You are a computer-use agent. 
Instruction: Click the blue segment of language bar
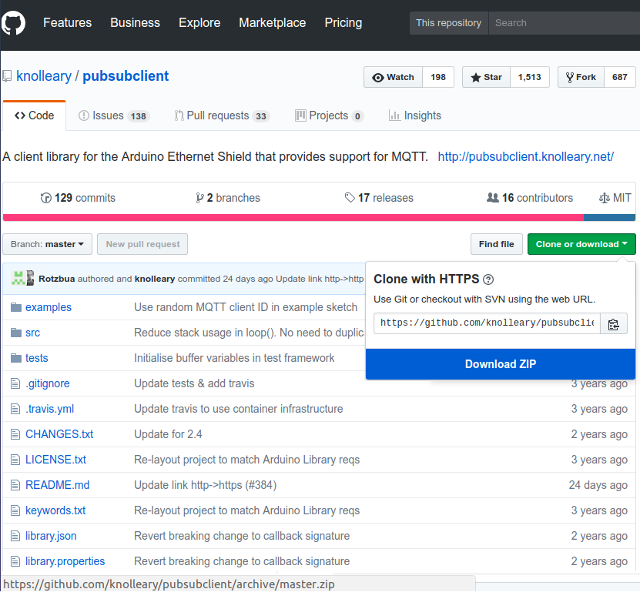point(610,217)
